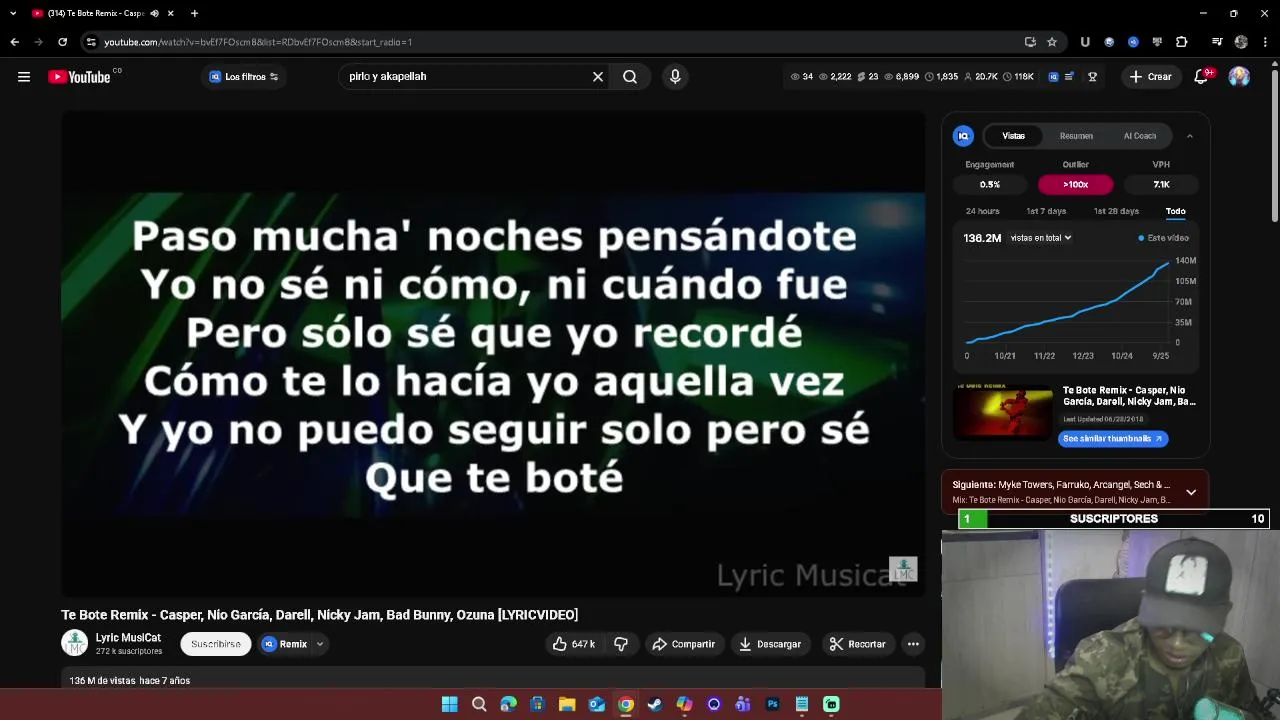Open the notifications bell
Image resolution: width=1280 pixels, height=720 pixels.
coord(1202,77)
